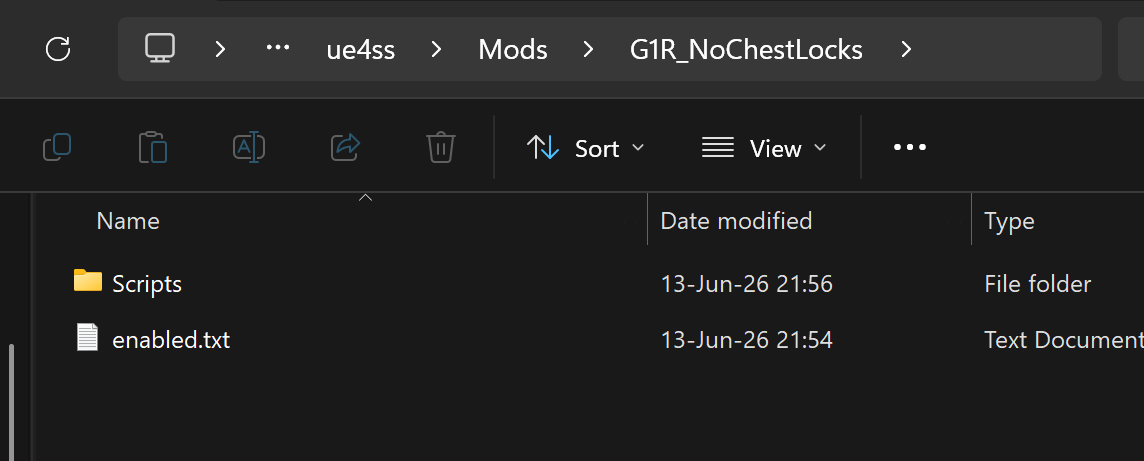This screenshot has width=1144, height=461.
Task: Open the Sort dropdown menu
Action: pyautogui.click(x=585, y=148)
